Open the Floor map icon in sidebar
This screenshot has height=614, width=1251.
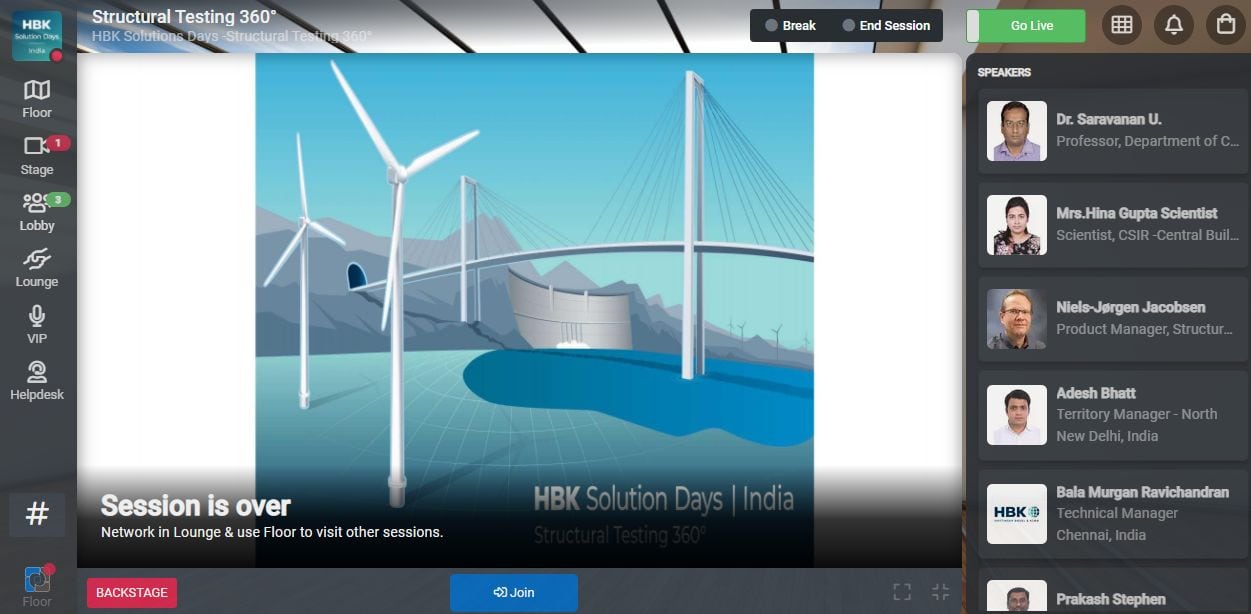pos(37,91)
